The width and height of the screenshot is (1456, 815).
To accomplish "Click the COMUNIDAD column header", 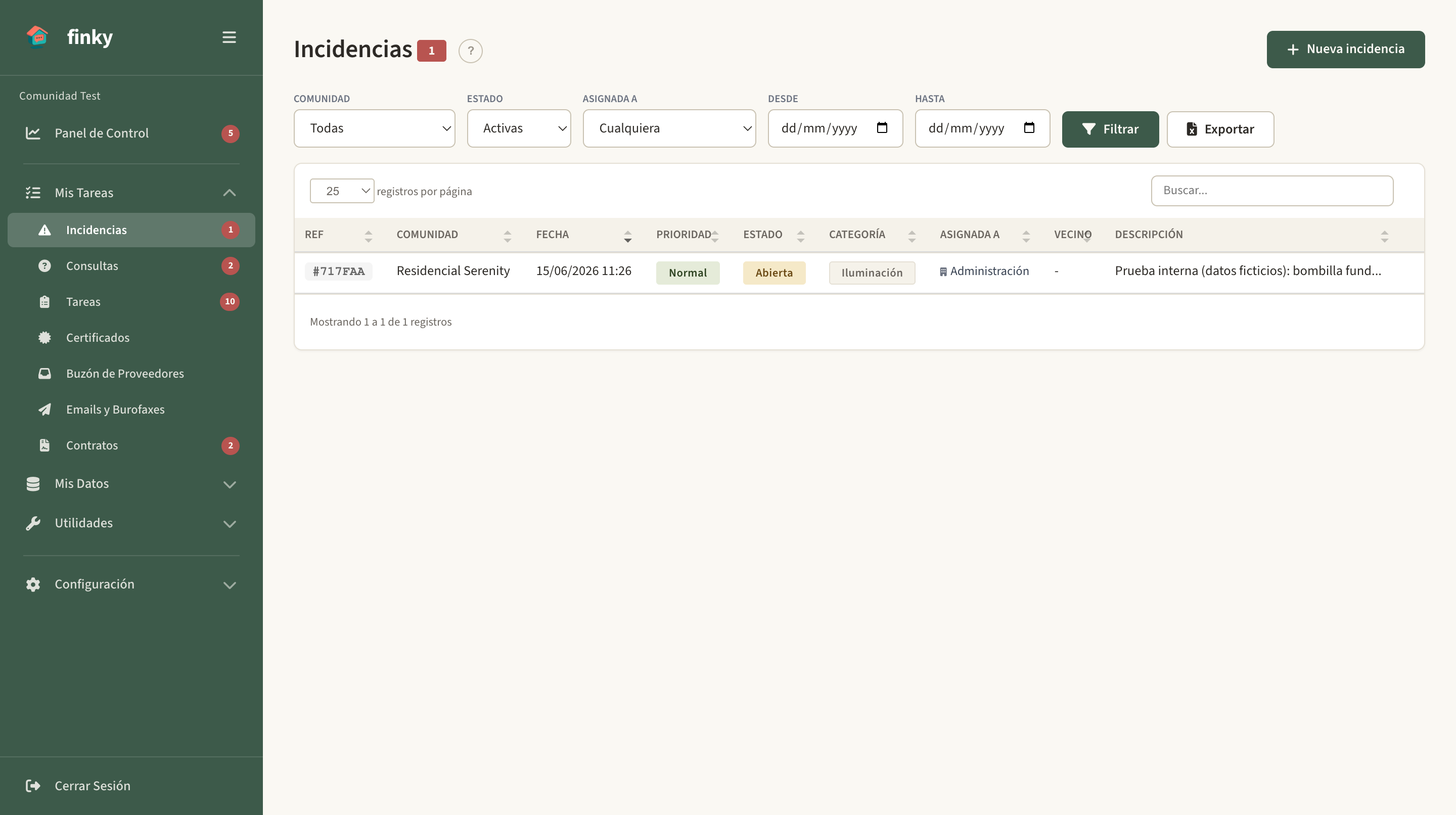I will click(427, 235).
